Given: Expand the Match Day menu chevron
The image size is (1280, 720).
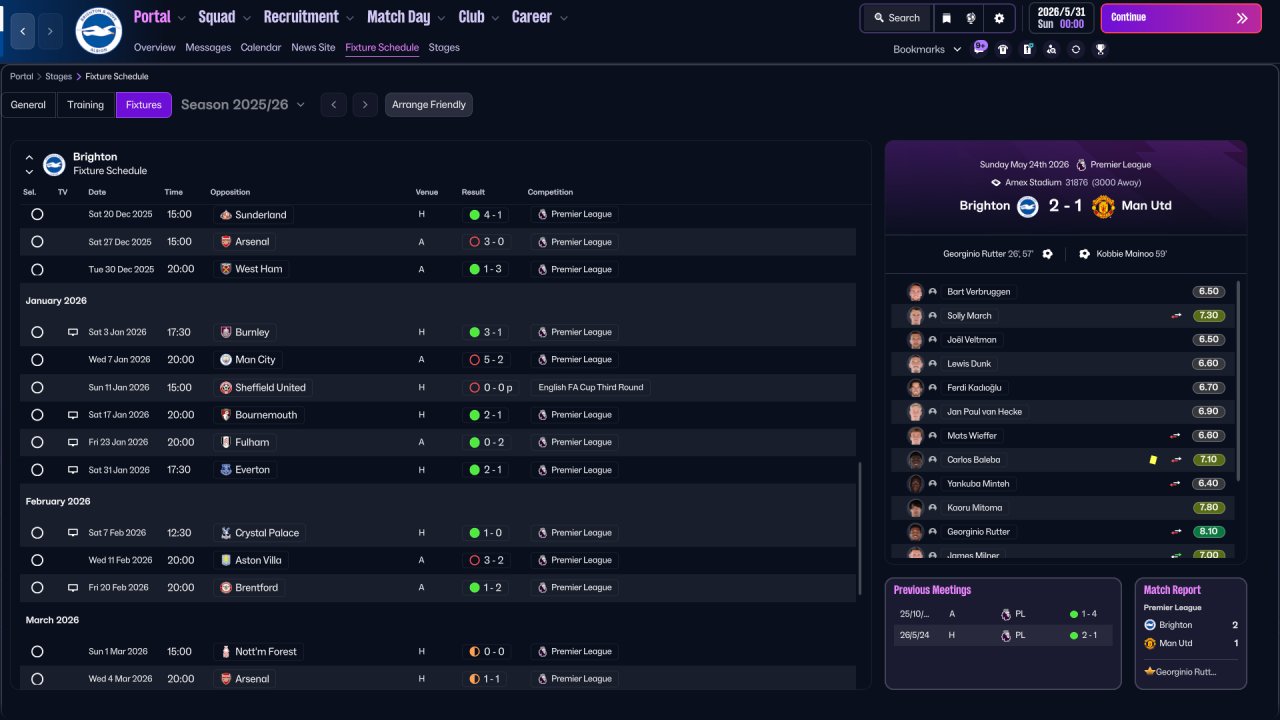Looking at the screenshot, I should (x=441, y=18).
